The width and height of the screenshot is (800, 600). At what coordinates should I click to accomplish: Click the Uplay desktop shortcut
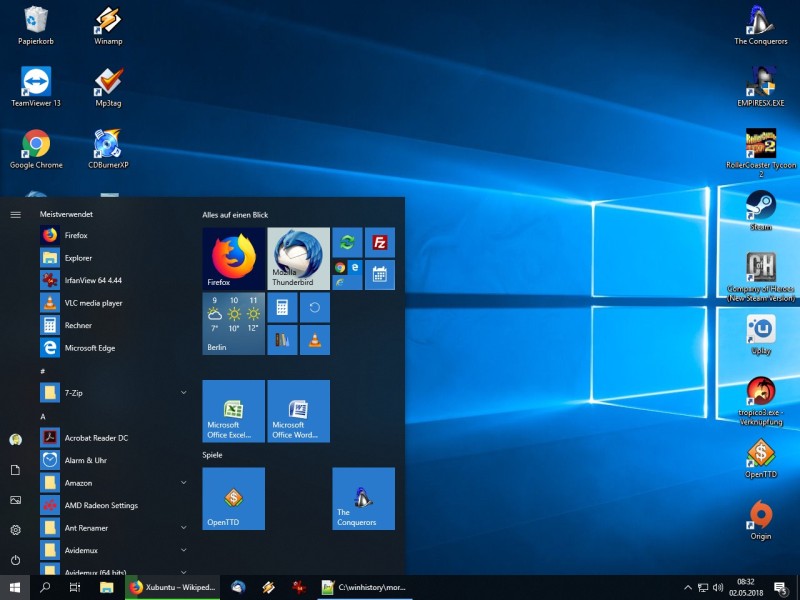(761, 334)
